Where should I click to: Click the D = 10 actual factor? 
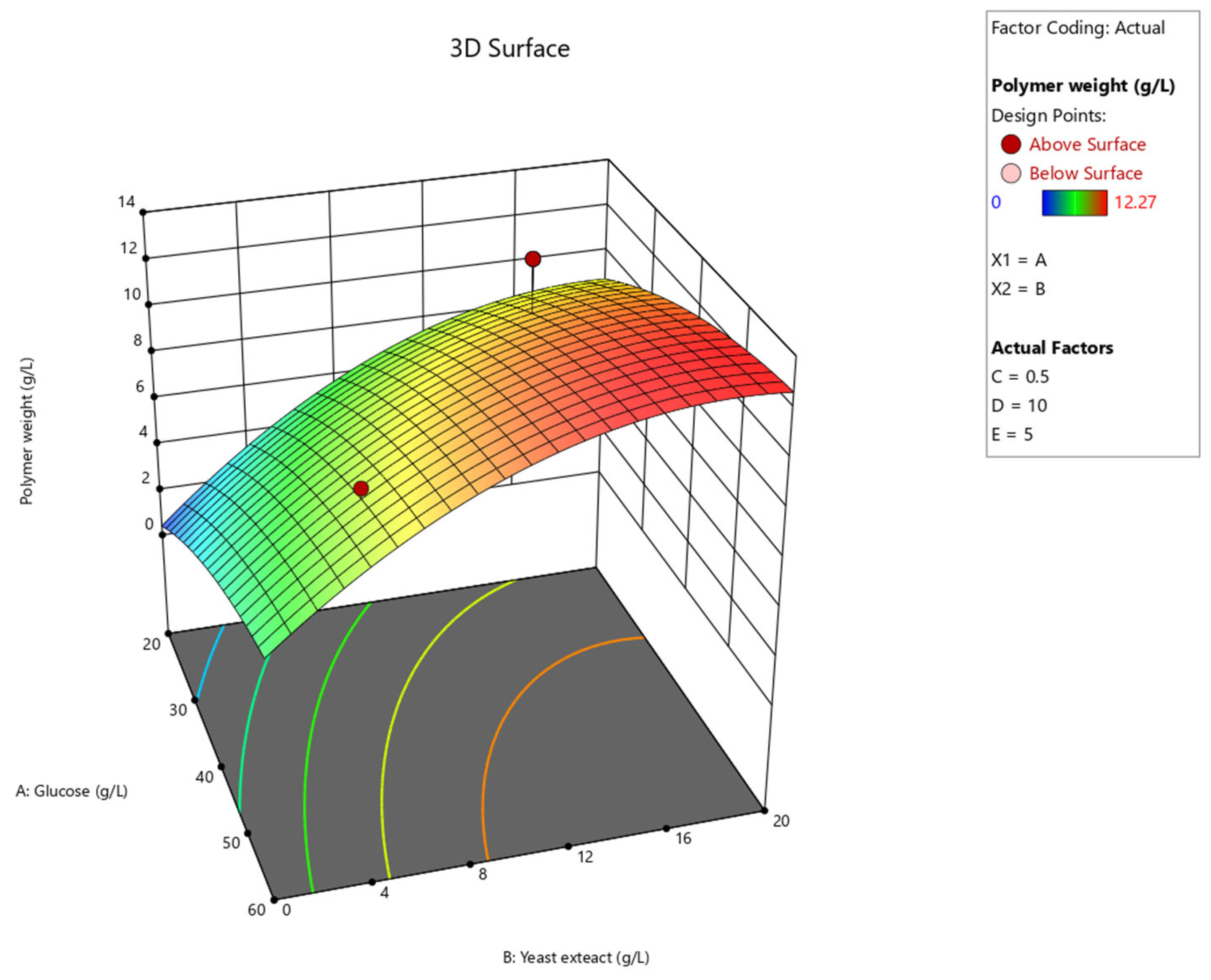coord(1019,405)
